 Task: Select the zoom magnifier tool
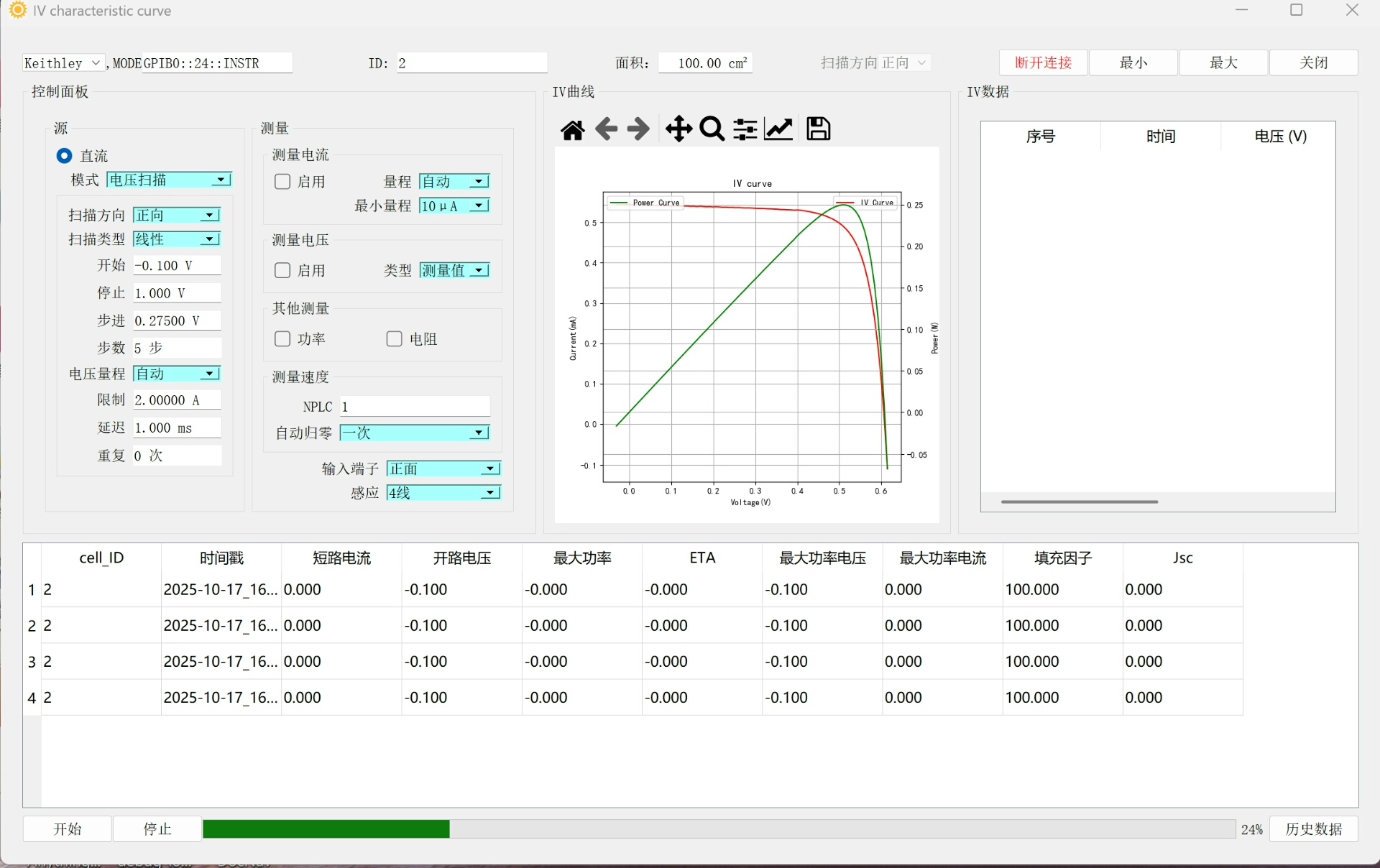(712, 129)
